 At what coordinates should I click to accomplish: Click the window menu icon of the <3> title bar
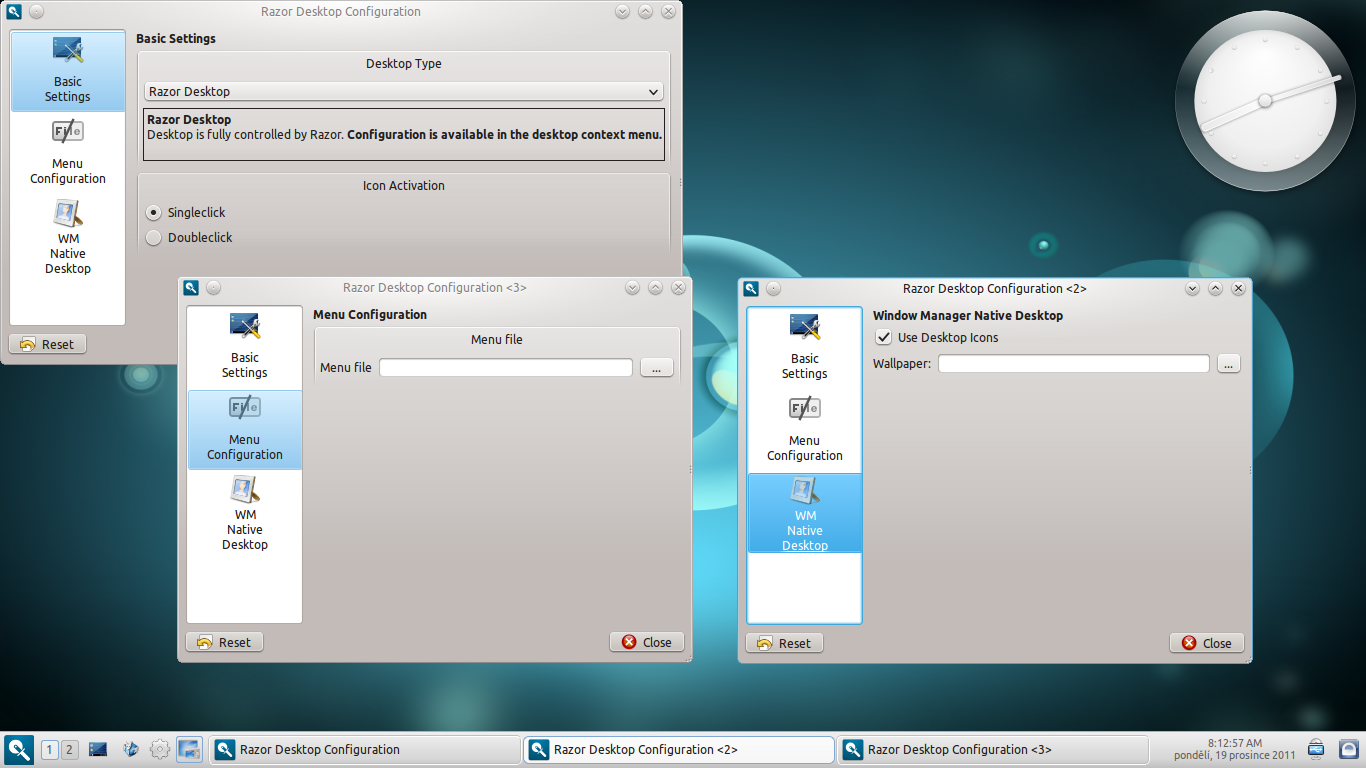pos(191,287)
